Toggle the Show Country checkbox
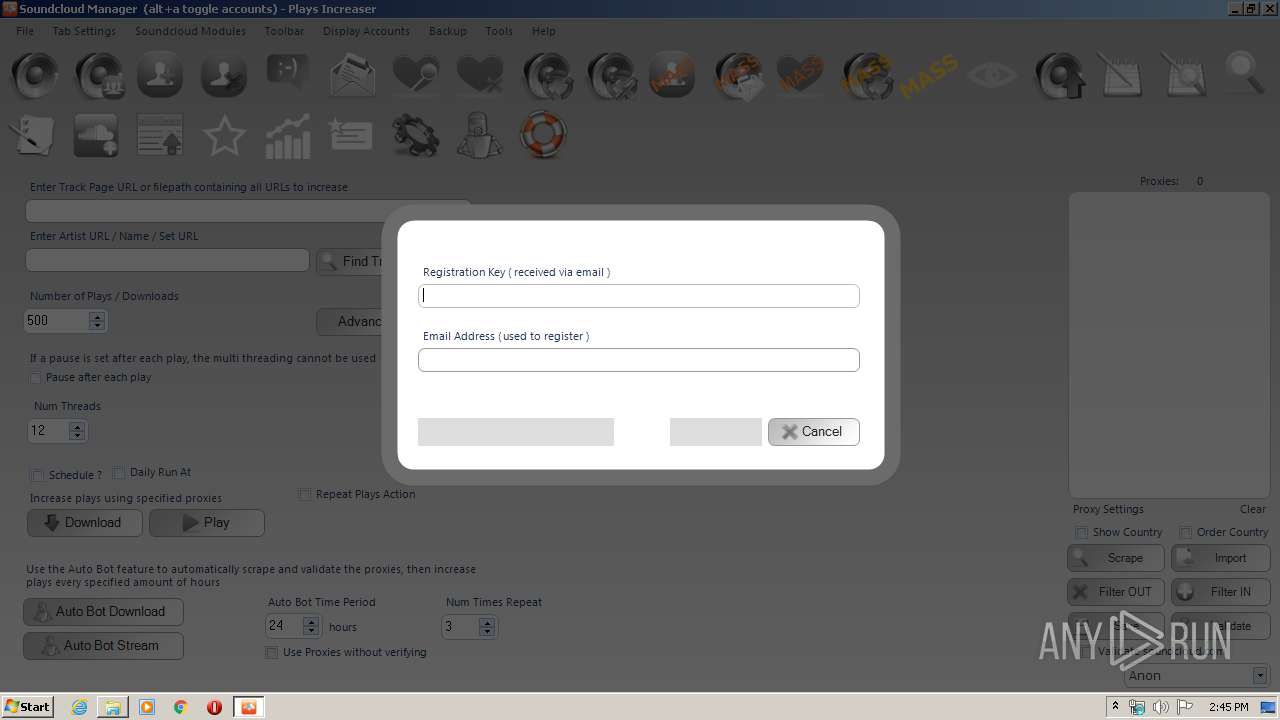Viewport: 1280px width, 720px height. (1081, 533)
